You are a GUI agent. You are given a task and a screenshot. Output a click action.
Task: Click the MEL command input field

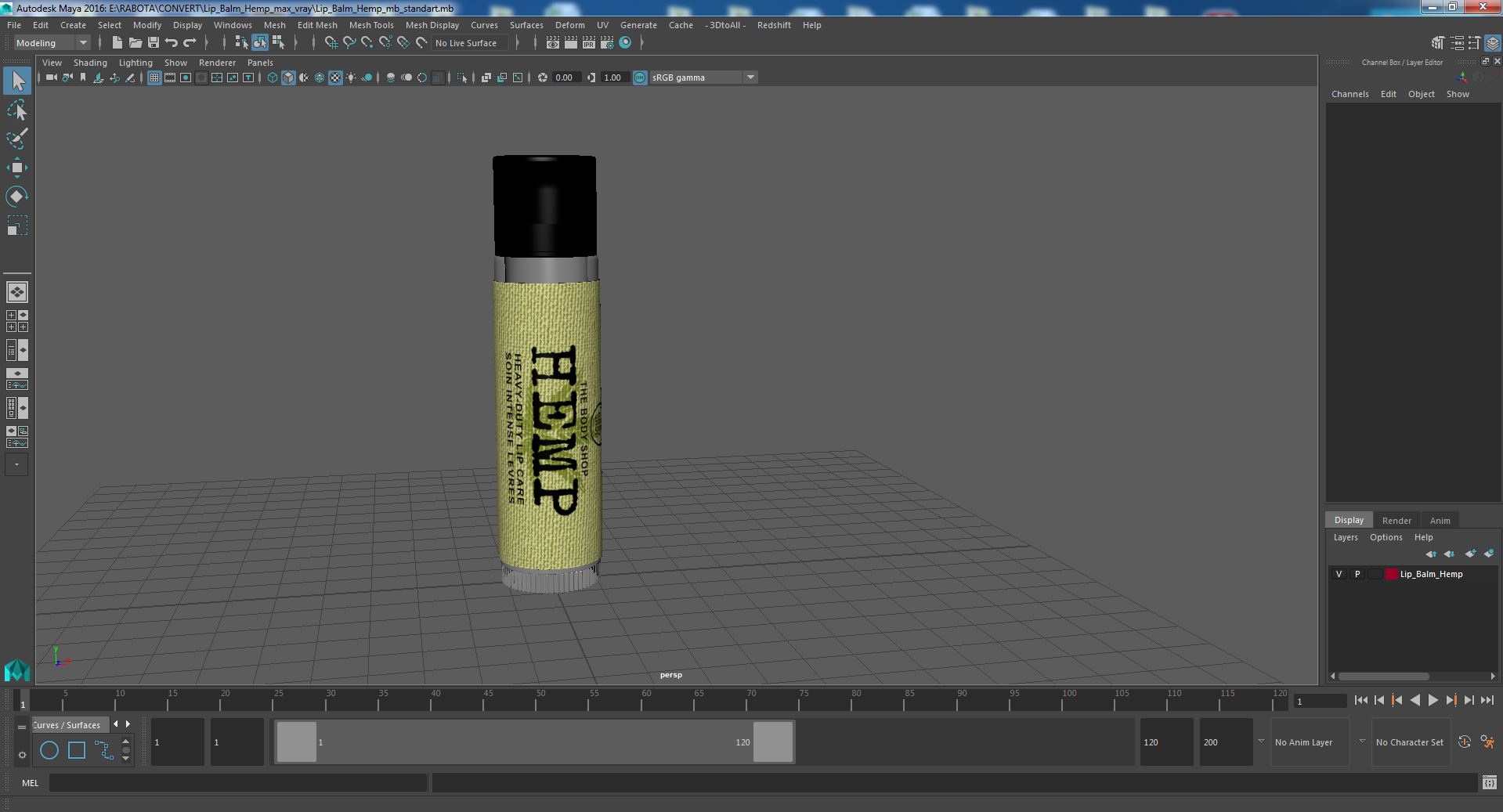(x=238, y=782)
